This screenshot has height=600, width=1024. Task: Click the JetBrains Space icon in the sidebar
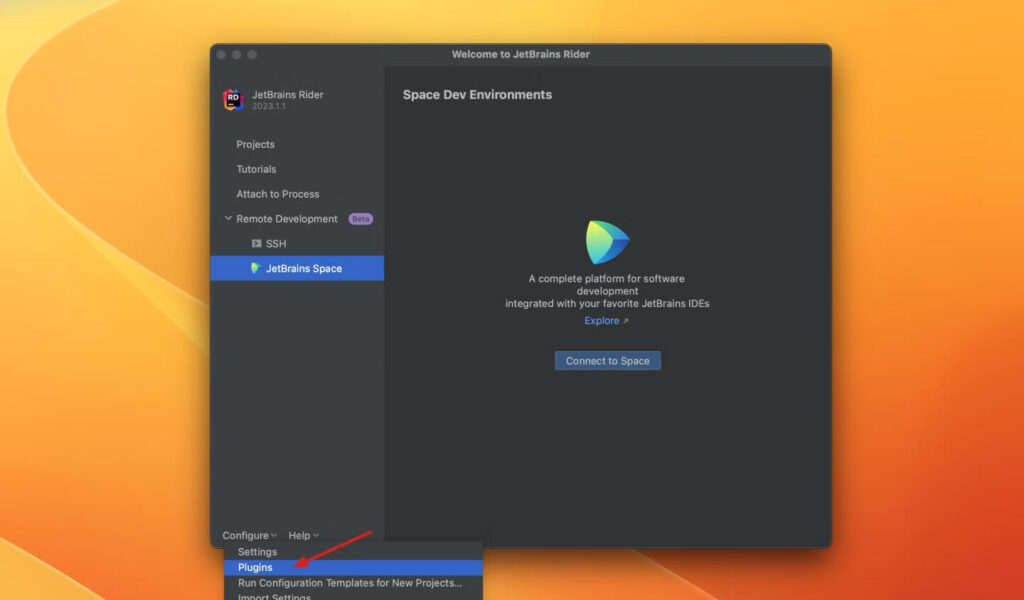tap(255, 268)
